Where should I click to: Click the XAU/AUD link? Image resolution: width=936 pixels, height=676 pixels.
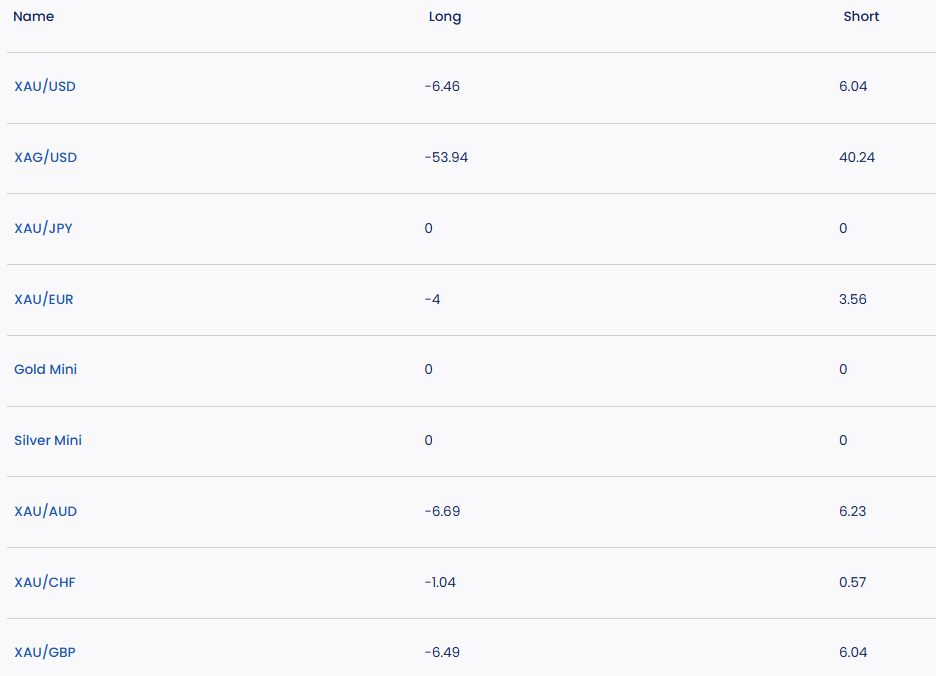[x=45, y=512]
